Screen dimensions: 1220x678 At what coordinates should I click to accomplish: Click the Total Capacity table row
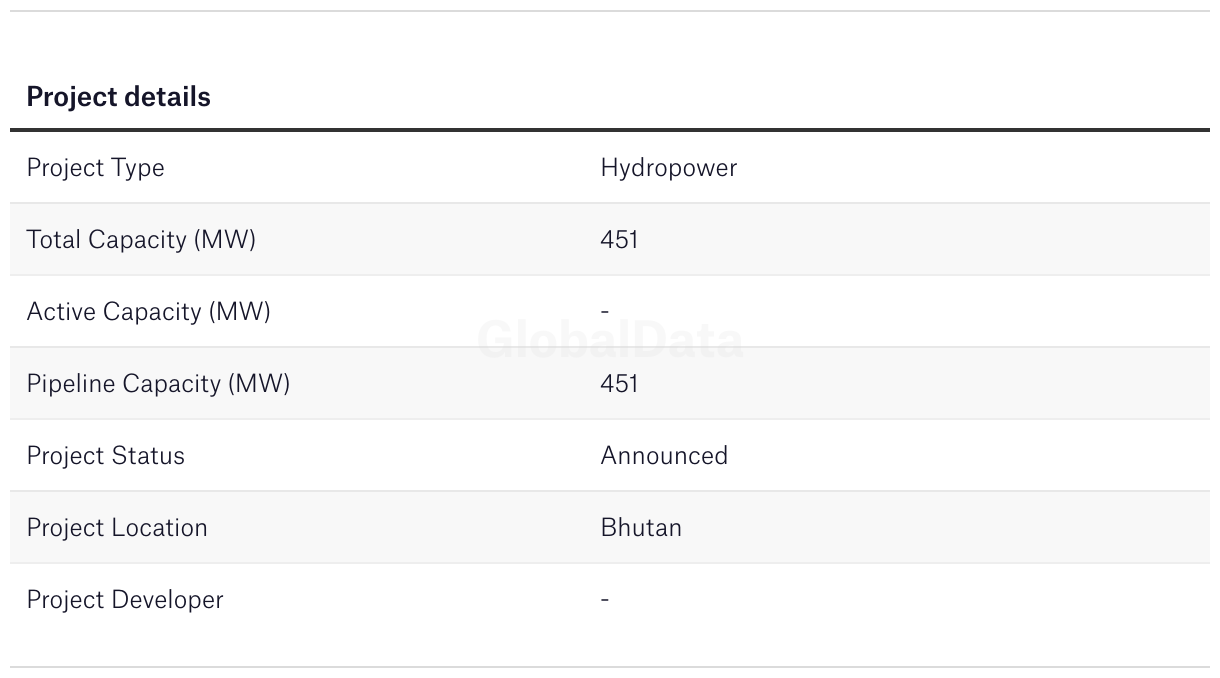pos(610,240)
